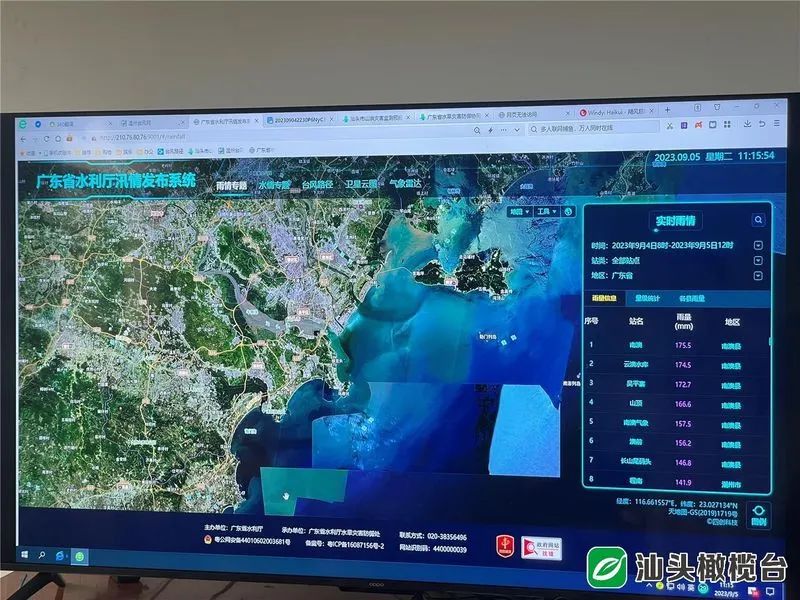The height and width of the screenshot is (600, 800).
Task: Open the taskbar search icon
Action: tap(44, 554)
